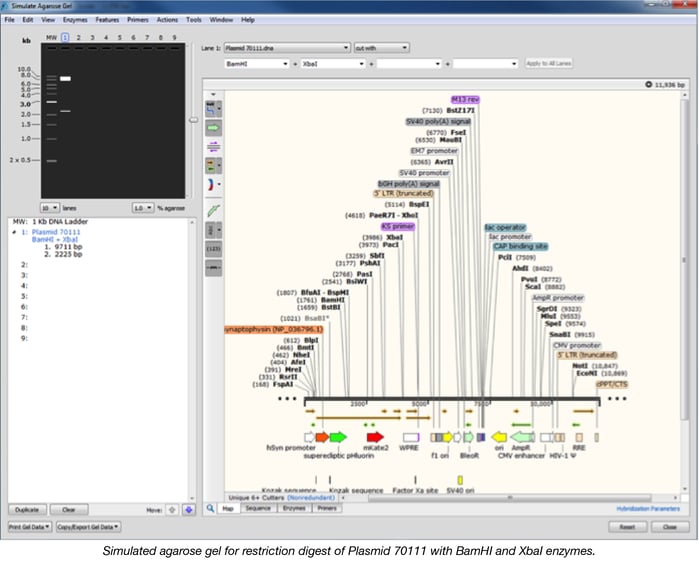Click the red mKate2 feature arrow
The height and width of the screenshot is (561, 699).
tap(375, 437)
